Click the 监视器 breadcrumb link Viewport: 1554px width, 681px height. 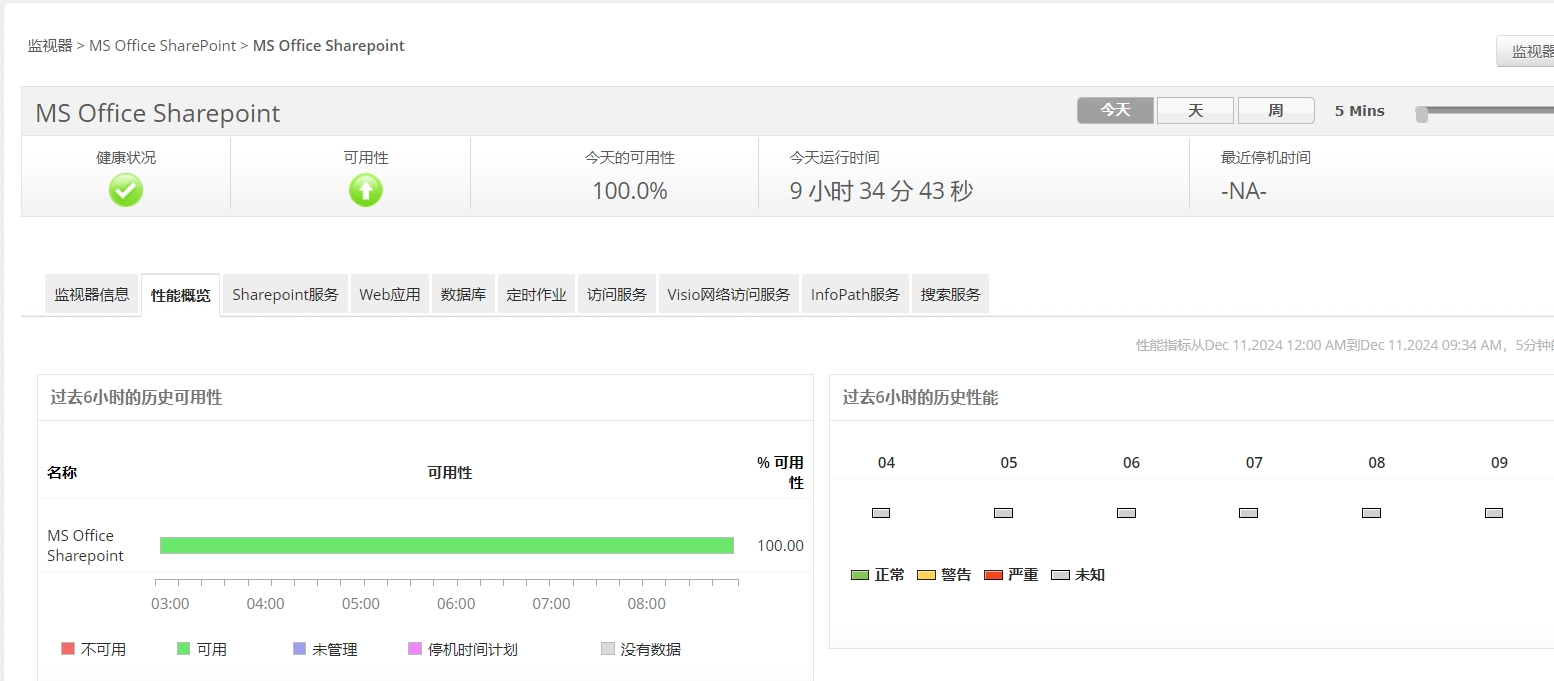pyautogui.click(x=50, y=46)
